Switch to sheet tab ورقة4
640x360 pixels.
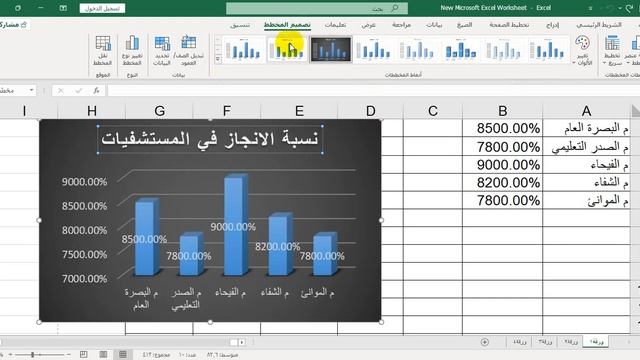point(519,342)
